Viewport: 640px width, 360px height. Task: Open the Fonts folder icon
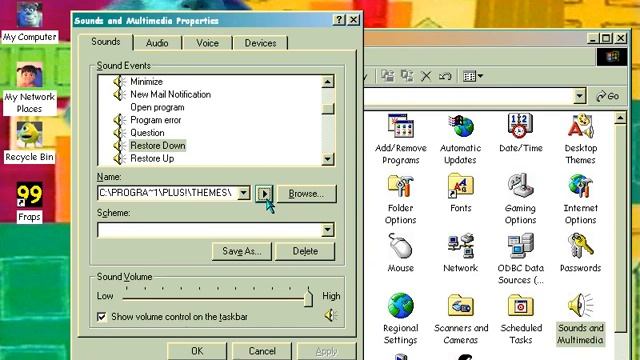point(460,186)
